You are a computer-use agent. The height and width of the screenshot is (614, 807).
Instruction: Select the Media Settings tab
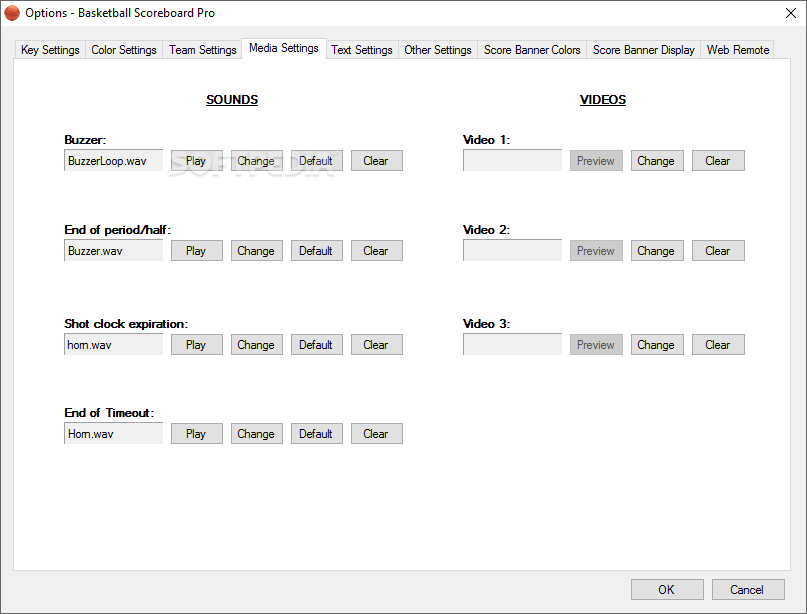pyautogui.click(x=284, y=48)
